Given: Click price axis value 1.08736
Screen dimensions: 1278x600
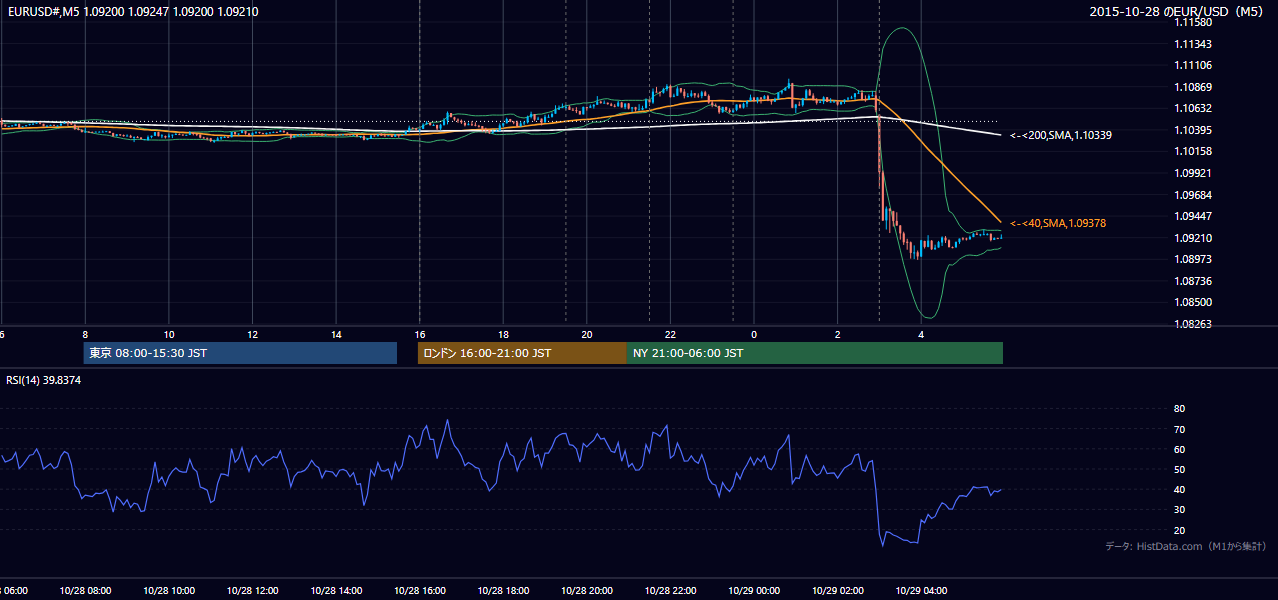Looking at the screenshot, I should click(x=1192, y=281).
